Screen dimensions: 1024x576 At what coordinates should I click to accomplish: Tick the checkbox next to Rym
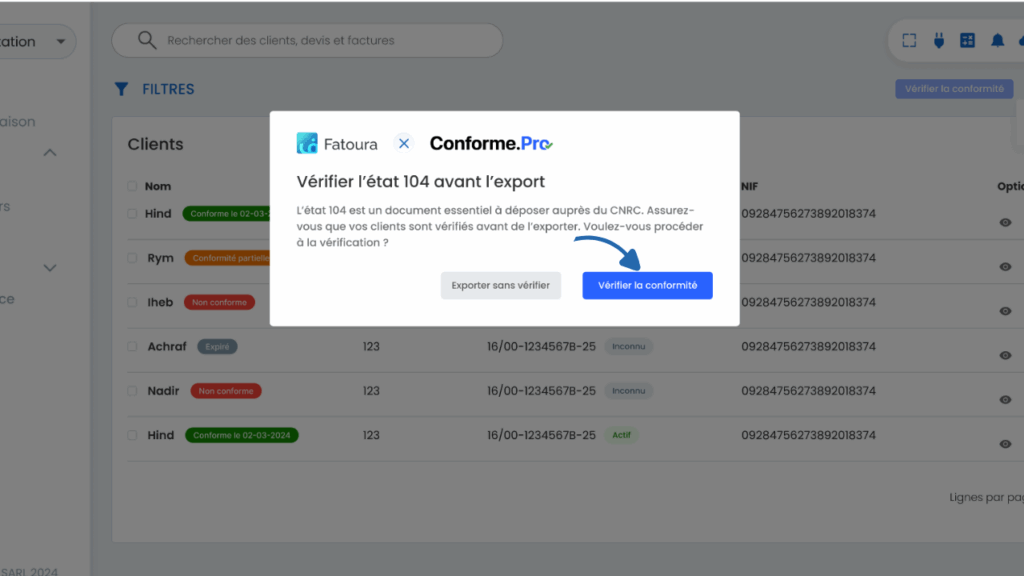pyautogui.click(x=132, y=258)
